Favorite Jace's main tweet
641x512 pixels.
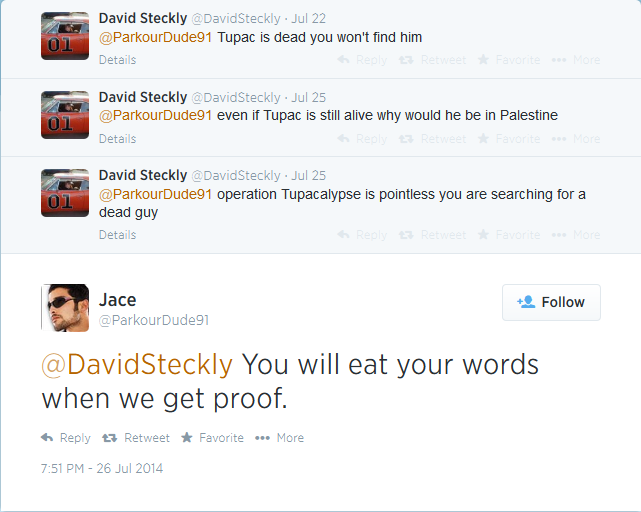(212, 438)
